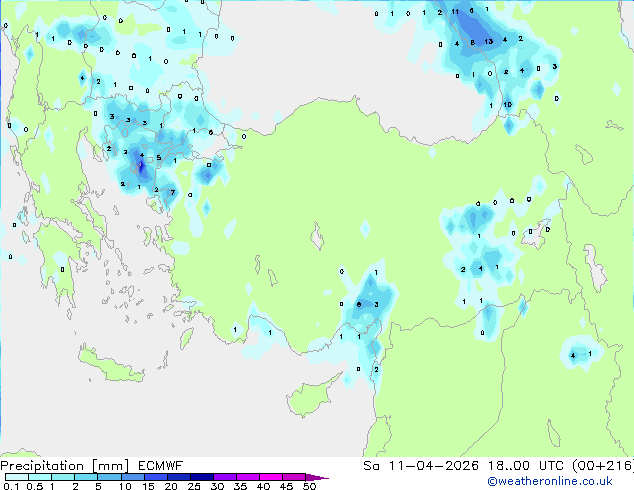Click the 10 mm value east of the Black Sea

(x=507, y=105)
